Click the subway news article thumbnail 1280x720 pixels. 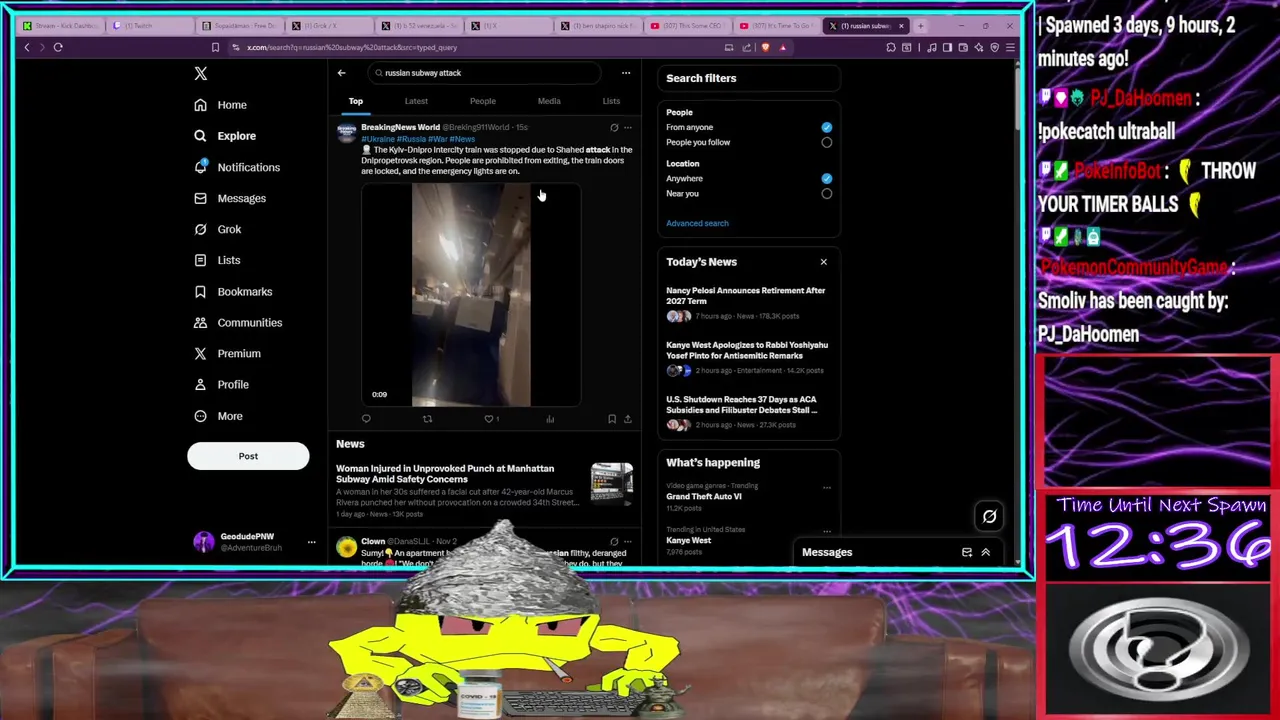click(x=612, y=482)
